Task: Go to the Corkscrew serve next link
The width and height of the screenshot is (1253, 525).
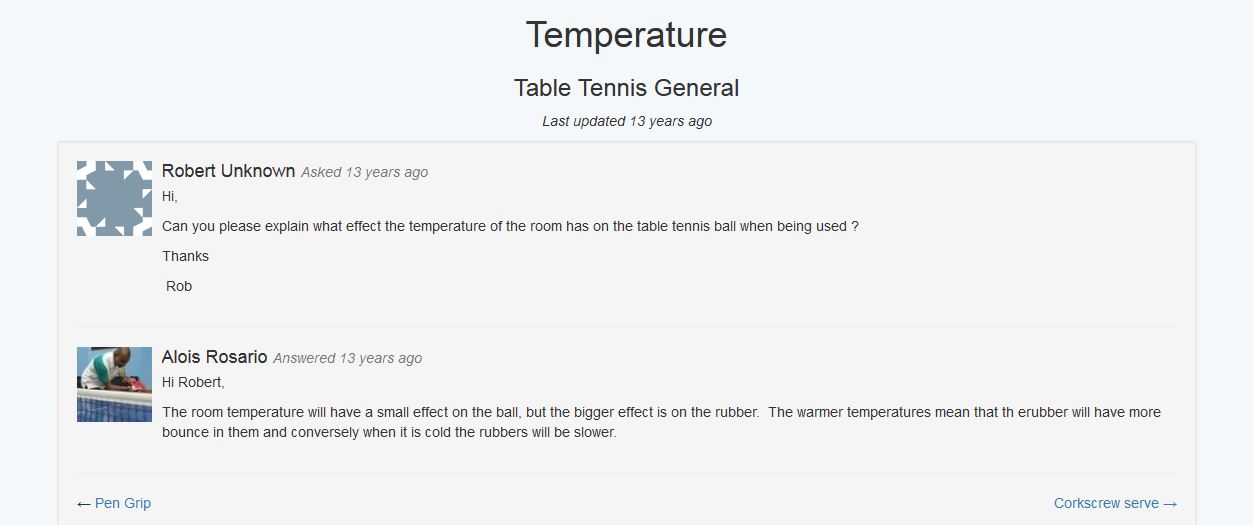Action: tap(1106, 503)
